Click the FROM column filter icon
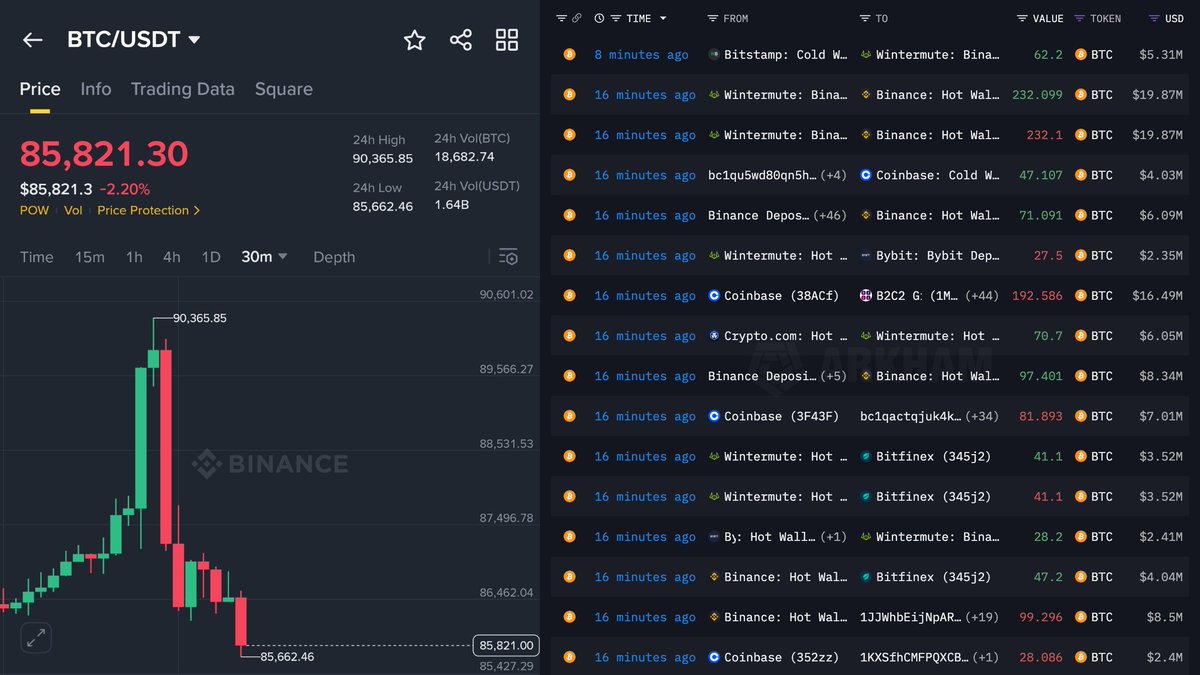 [712, 19]
